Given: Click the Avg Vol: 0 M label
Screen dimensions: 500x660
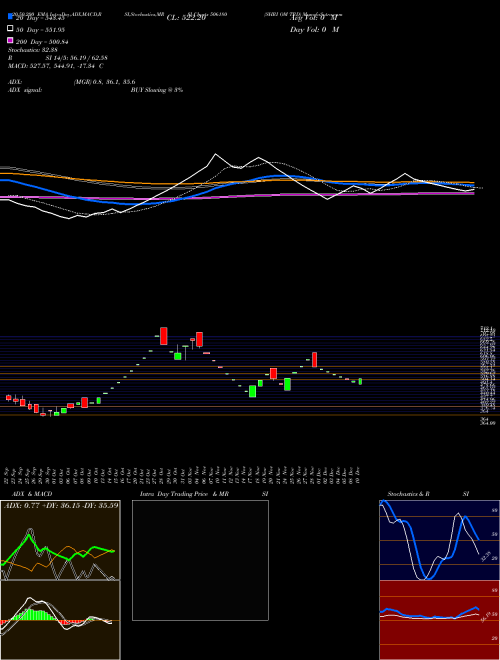Looking at the screenshot, I should click(x=314, y=18).
